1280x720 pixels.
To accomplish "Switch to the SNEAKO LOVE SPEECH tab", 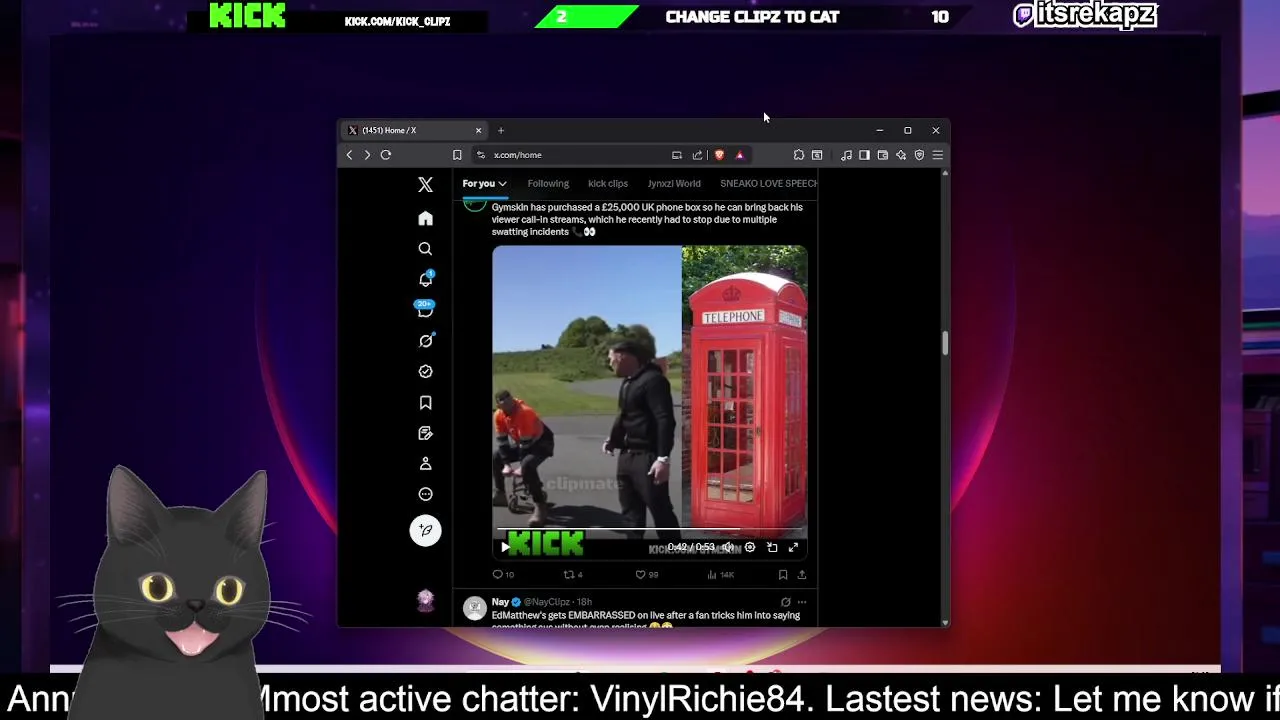I will tap(768, 184).
